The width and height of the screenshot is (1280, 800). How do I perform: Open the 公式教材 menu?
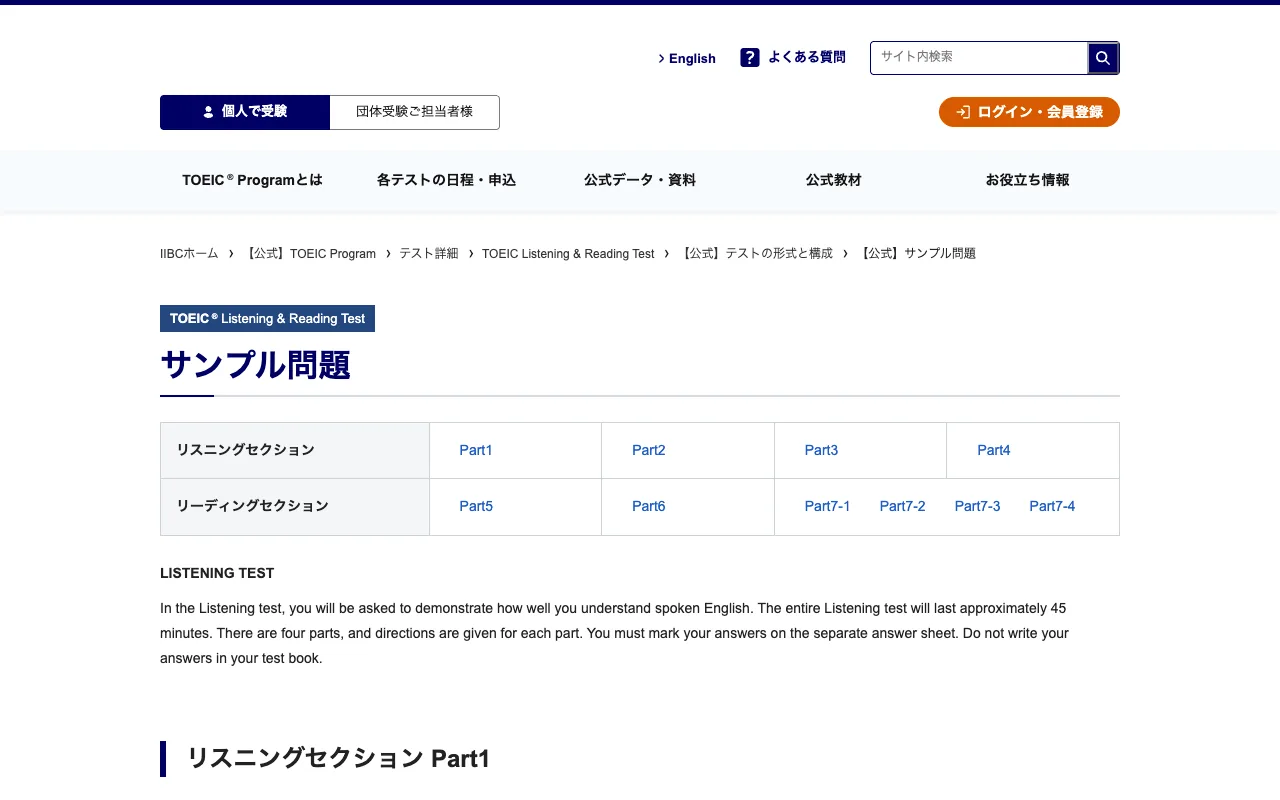[x=833, y=180]
